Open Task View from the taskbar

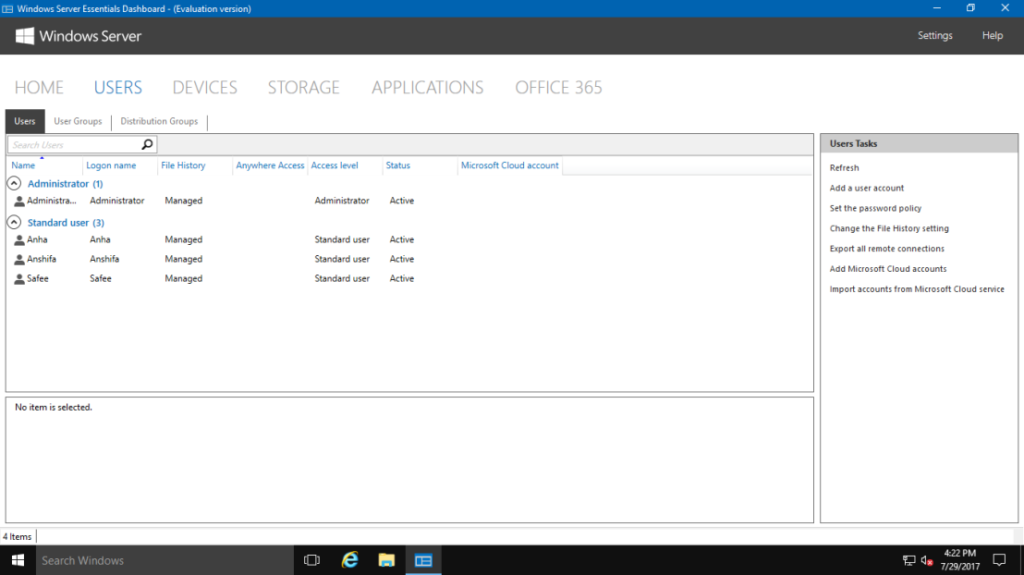point(312,560)
